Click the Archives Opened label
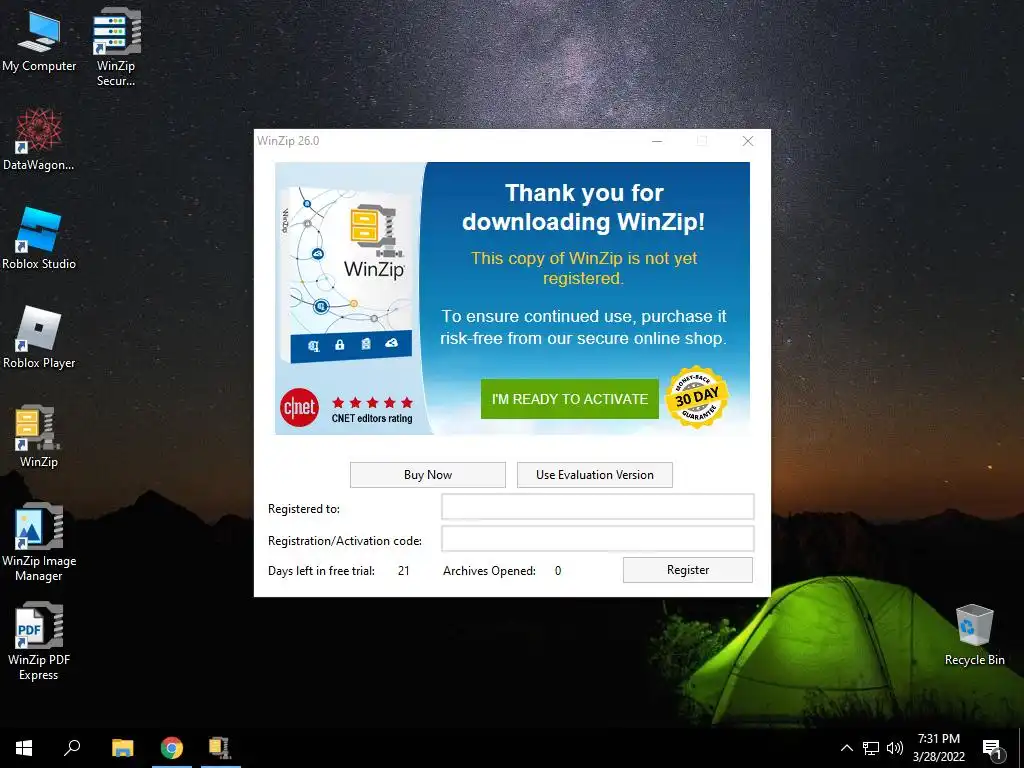Screen dimensions: 1024x768 pos(489,571)
